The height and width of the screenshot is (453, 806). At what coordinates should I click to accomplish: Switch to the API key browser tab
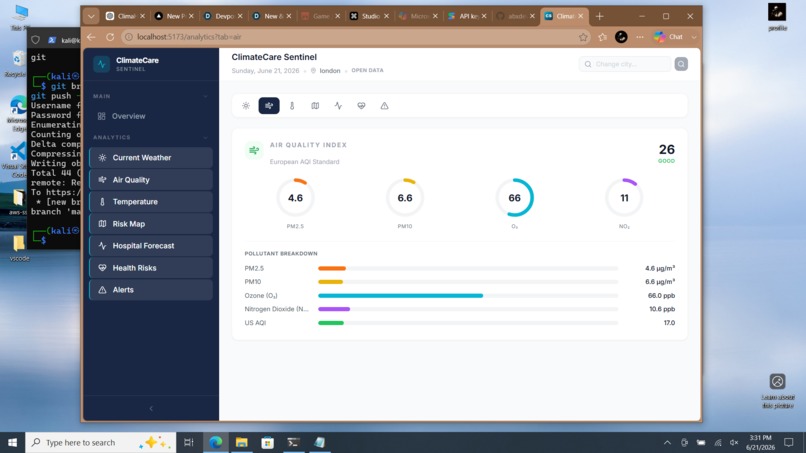(466, 16)
